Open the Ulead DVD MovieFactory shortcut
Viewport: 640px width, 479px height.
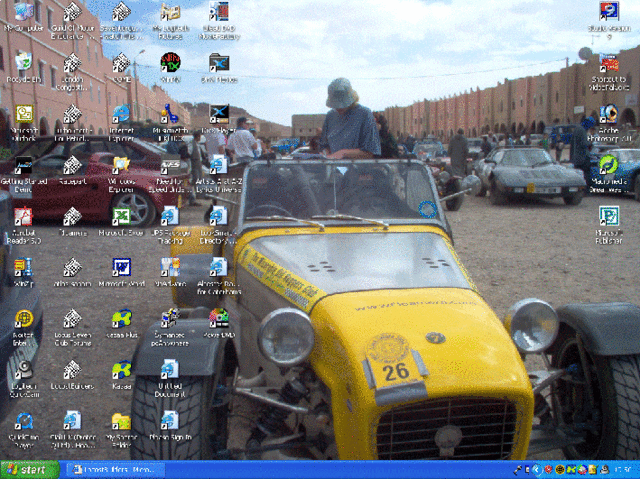(218, 13)
